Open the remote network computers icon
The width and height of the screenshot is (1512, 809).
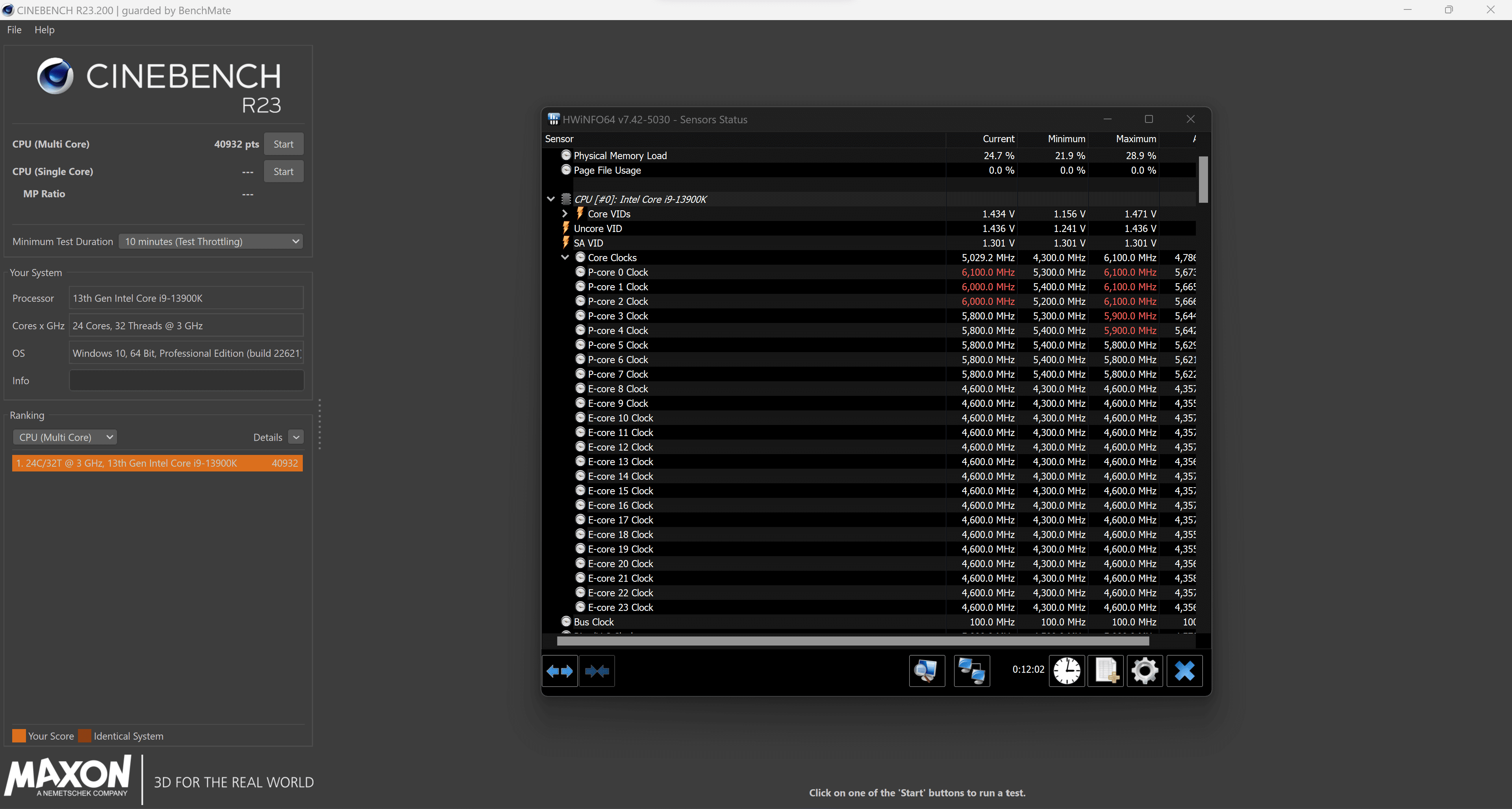[x=971, y=671]
